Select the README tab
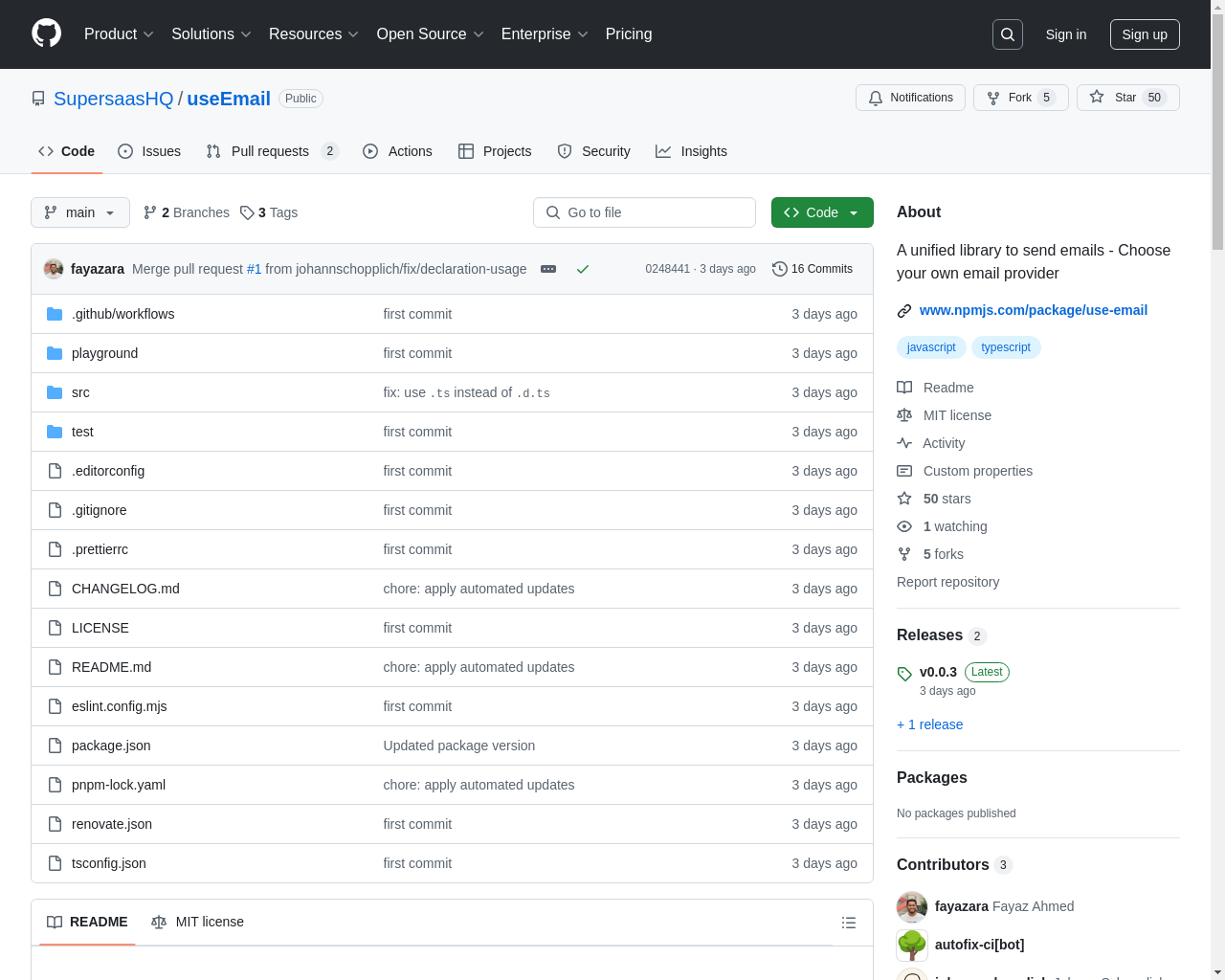Viewport: 1225px width, 980px height. (x=87, y=922)
